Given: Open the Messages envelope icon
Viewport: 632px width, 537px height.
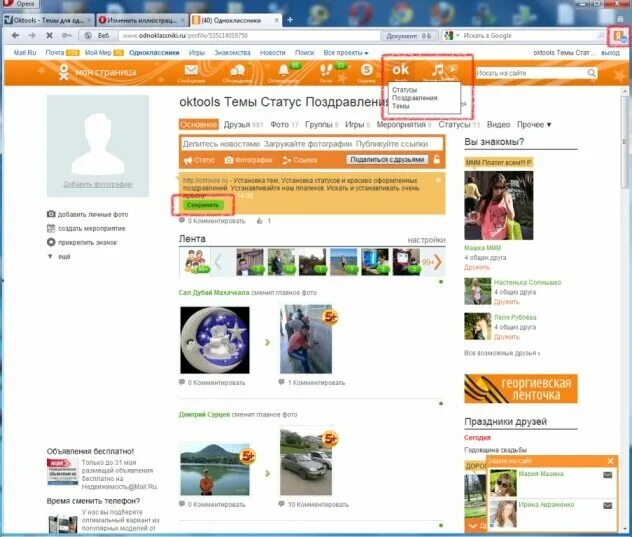Looking at the screenshot, I should 191,70.
